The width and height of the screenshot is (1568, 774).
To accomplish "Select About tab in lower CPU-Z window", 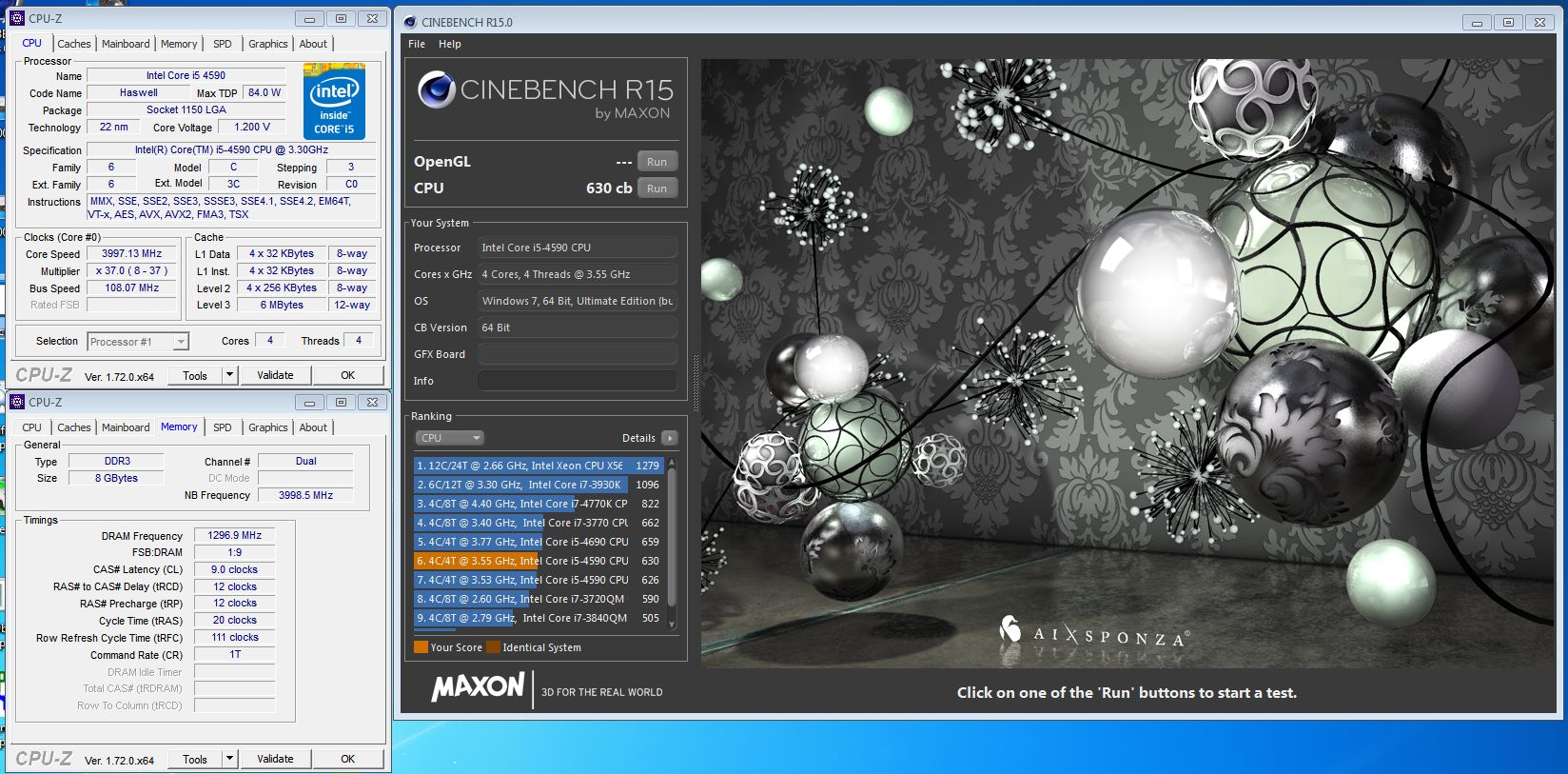I will click(x=313, y=427).
